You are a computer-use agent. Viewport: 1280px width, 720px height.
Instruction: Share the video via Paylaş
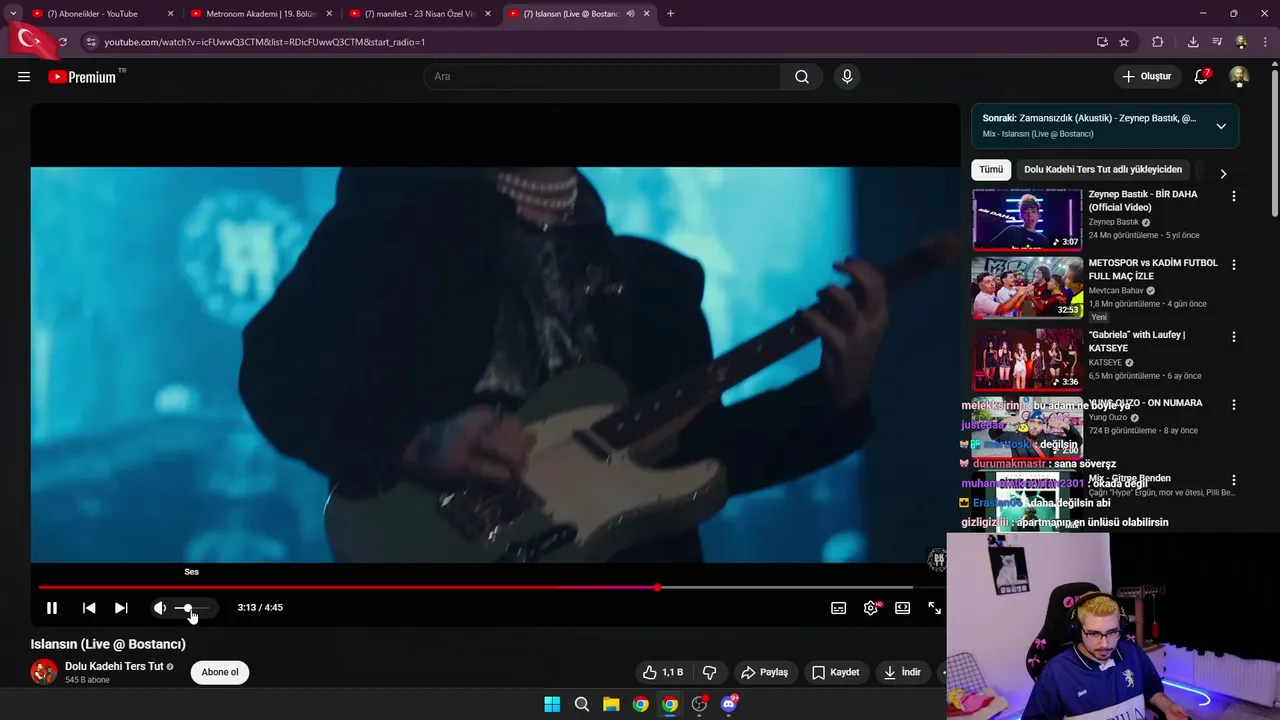(x=764, y=672)
